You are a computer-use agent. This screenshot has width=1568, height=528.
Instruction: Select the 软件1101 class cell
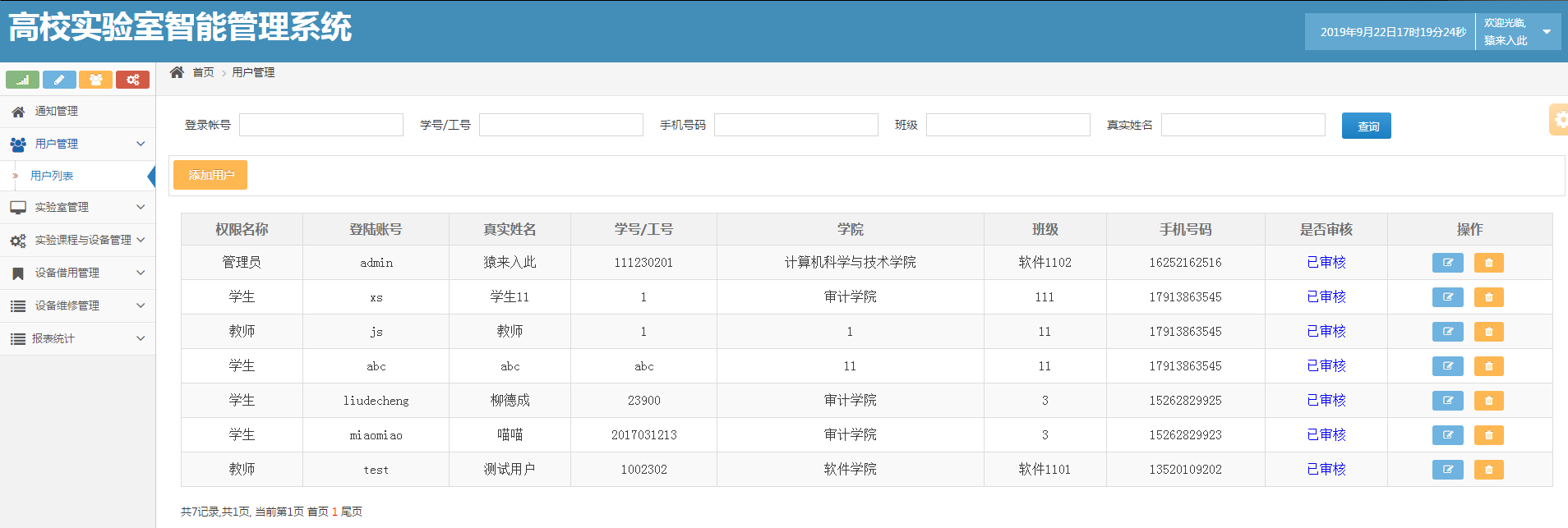(1045, 470)
